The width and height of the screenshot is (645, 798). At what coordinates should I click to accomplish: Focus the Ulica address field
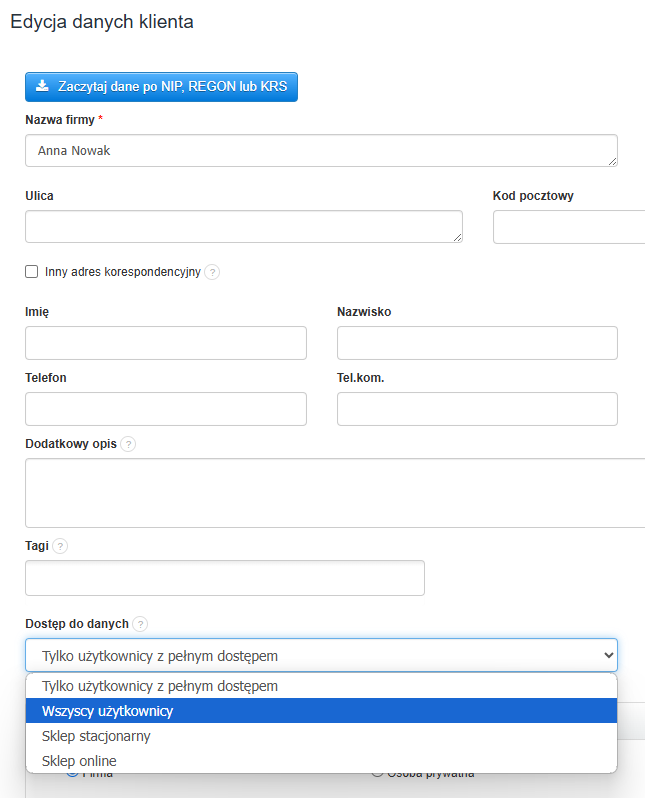click(x=244, y=226)
